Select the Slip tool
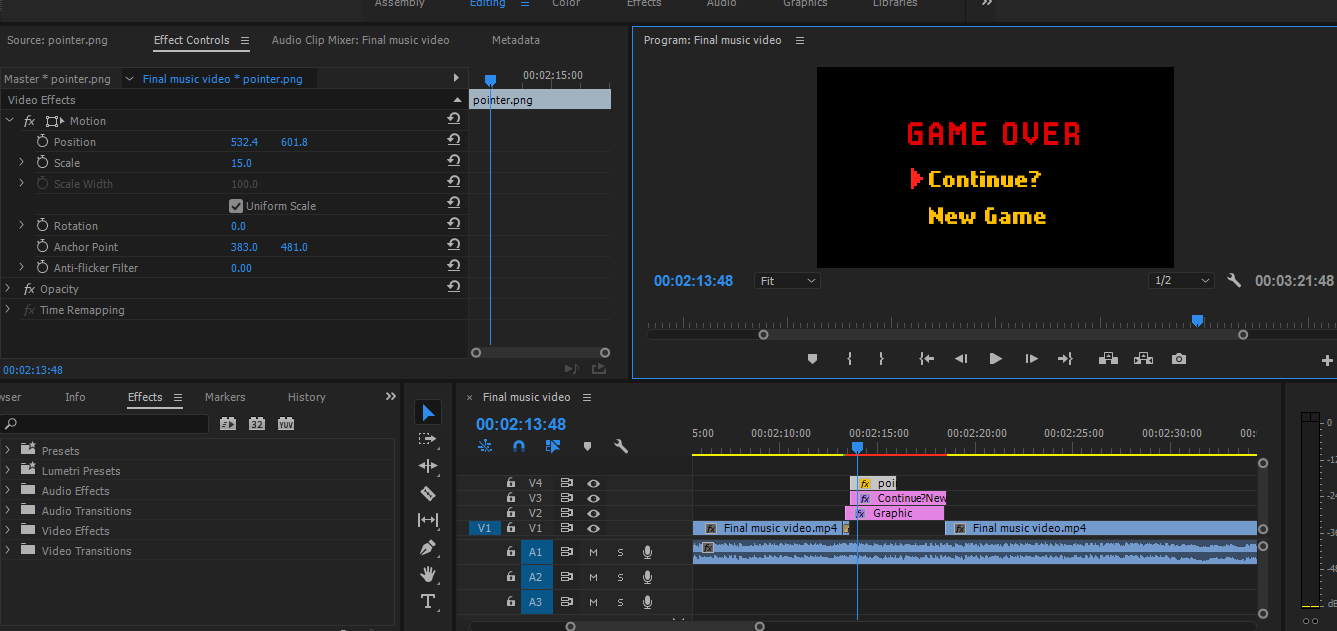This screenshot has height=631, width=1337. pos(428,520)
